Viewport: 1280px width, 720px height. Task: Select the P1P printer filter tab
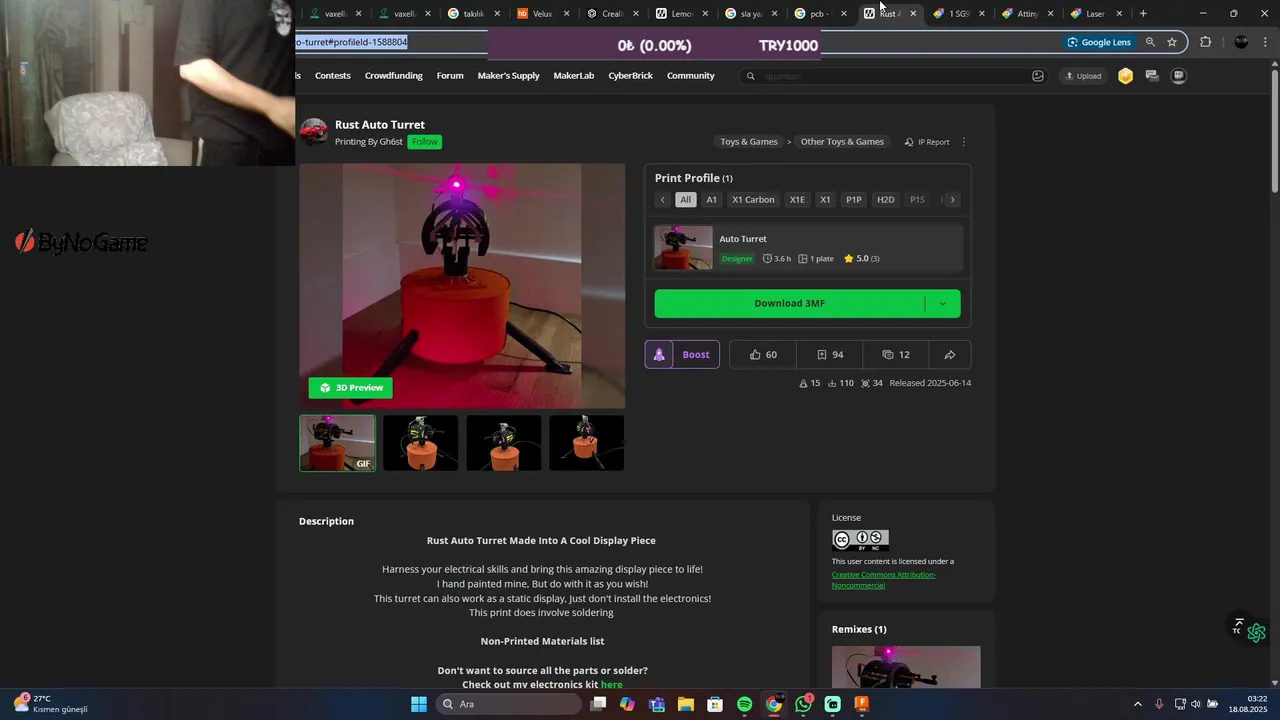click(854, 200)
